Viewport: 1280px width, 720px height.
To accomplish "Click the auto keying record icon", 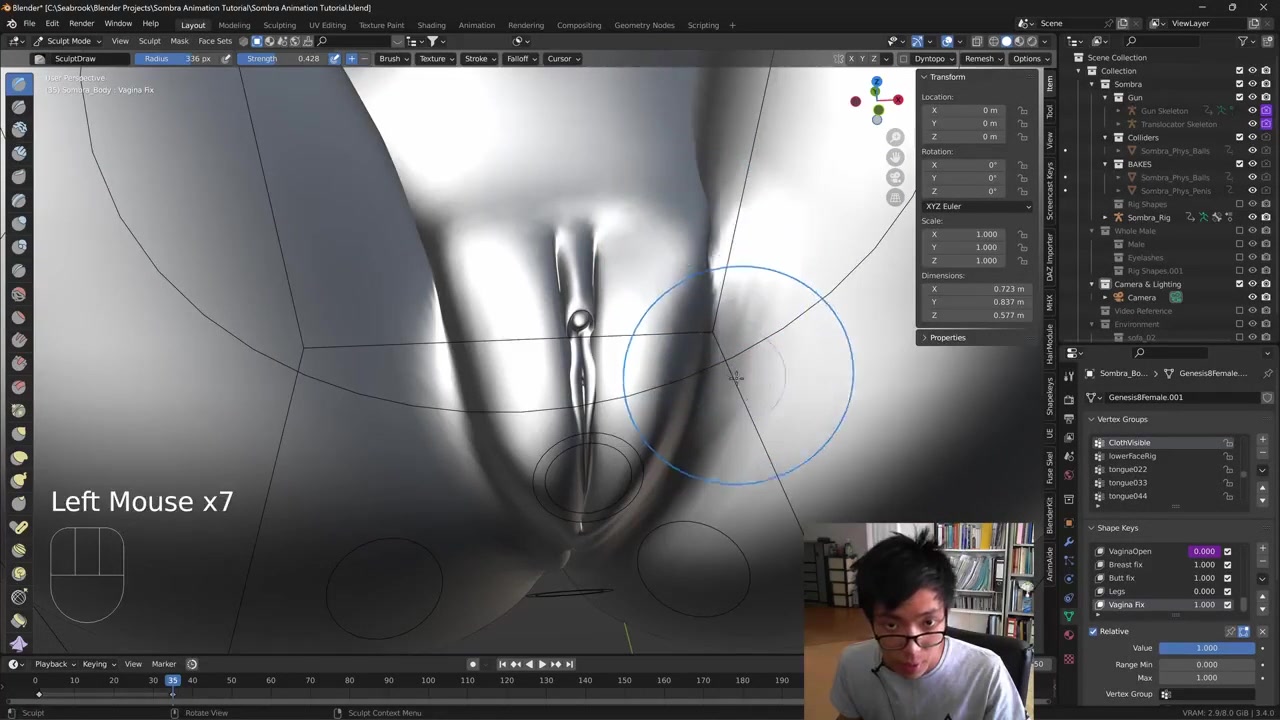I will [473, 664].
